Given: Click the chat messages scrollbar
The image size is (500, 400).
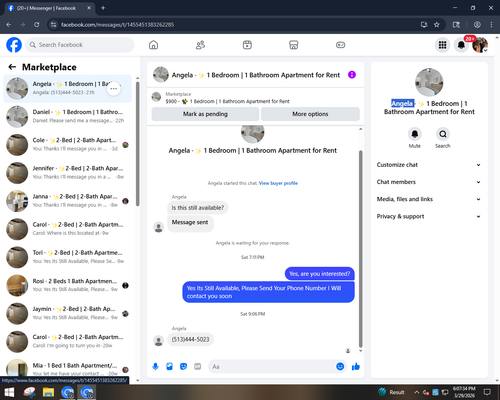Looking at the screenshot, I should (360, 248).
